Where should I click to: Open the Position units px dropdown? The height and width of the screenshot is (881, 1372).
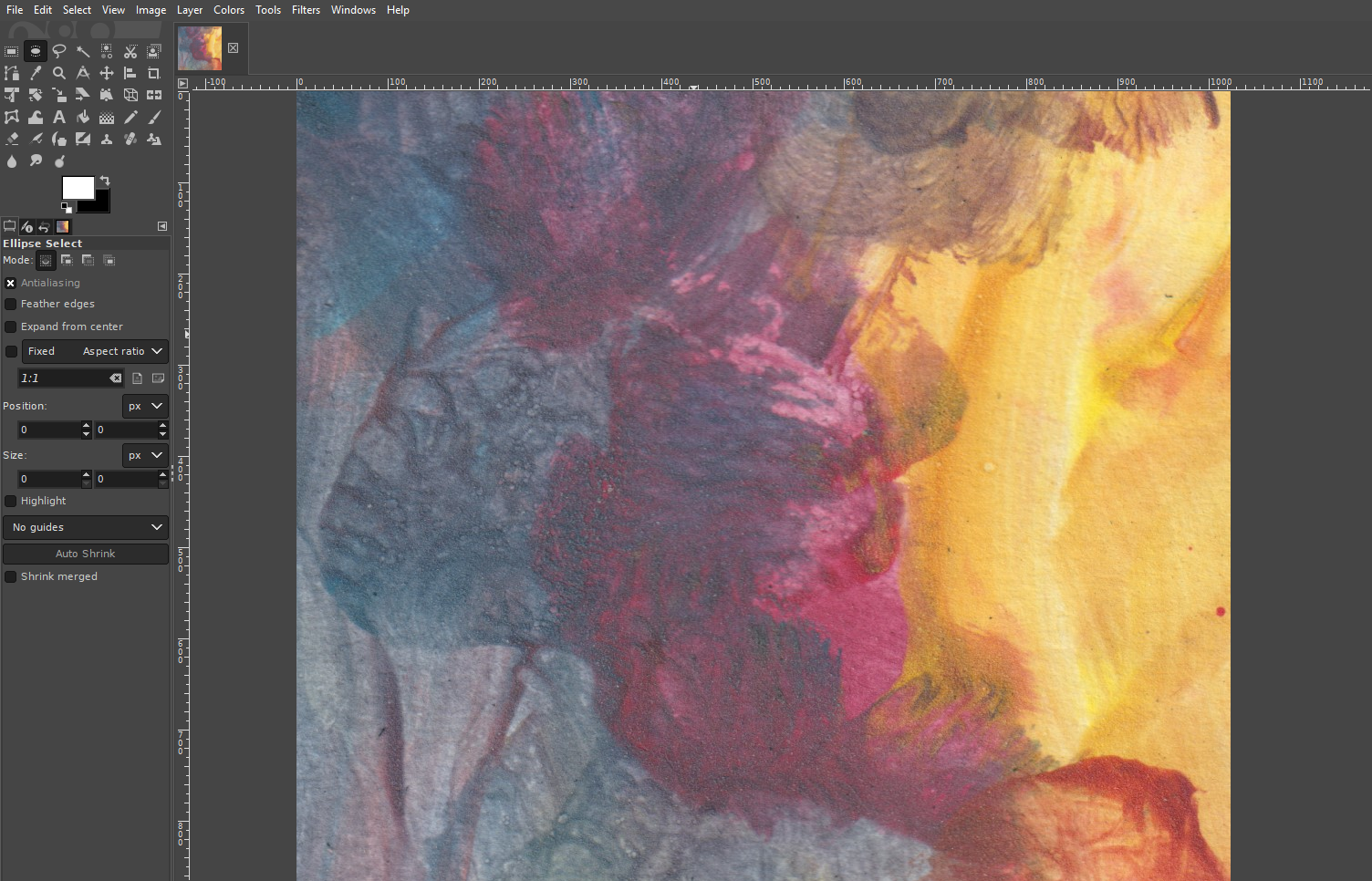tap(145, 406)
